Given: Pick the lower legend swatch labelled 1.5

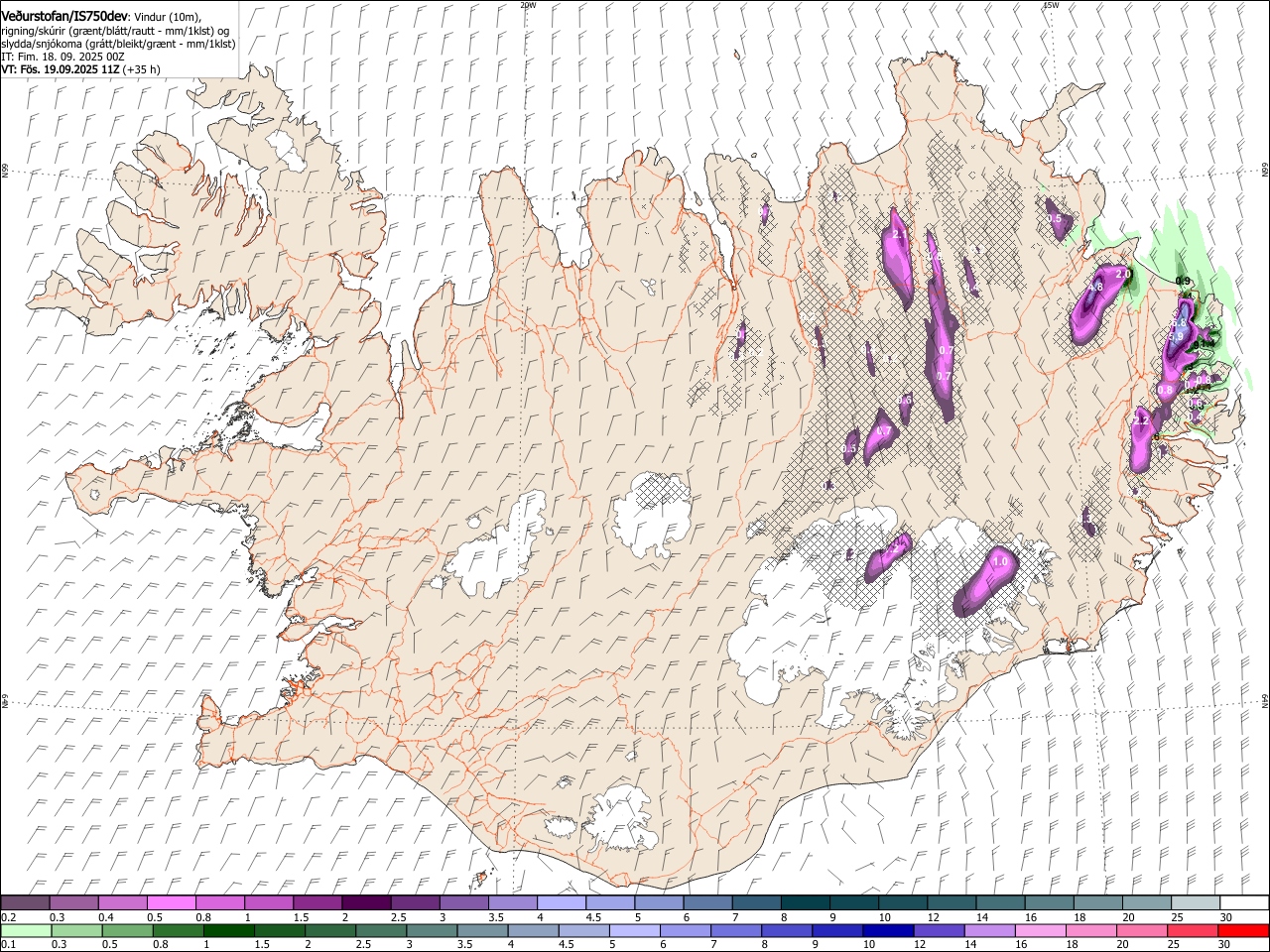Looking at the screenshot, I should [x=279, y=930].
